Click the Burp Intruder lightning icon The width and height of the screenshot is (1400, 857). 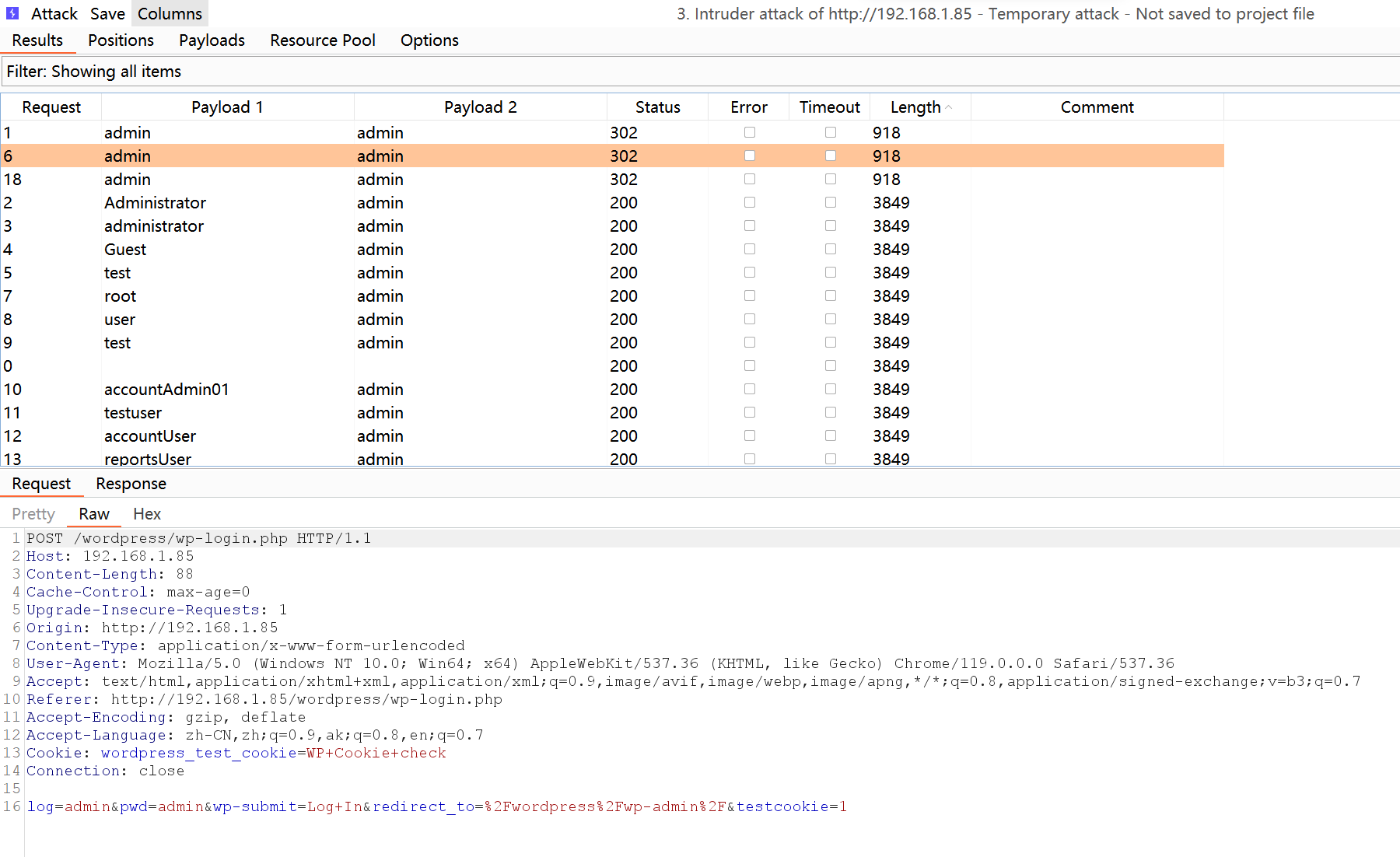[x=12, y=13]
